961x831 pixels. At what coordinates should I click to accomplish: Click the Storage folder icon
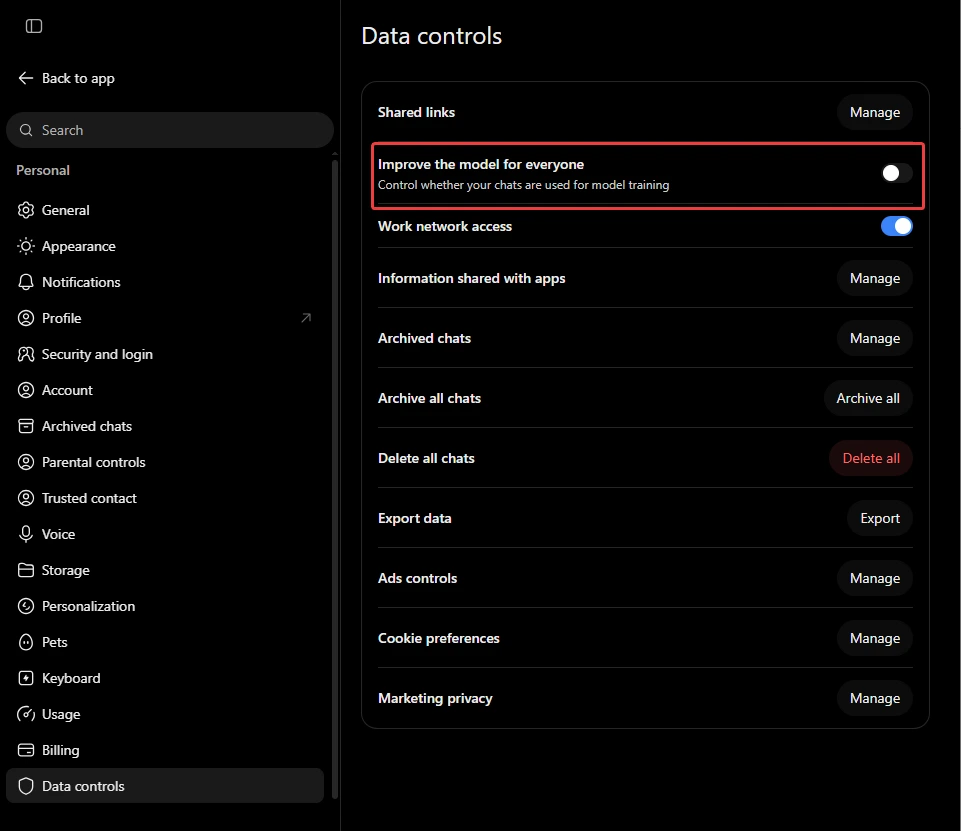tap(26, 570)
